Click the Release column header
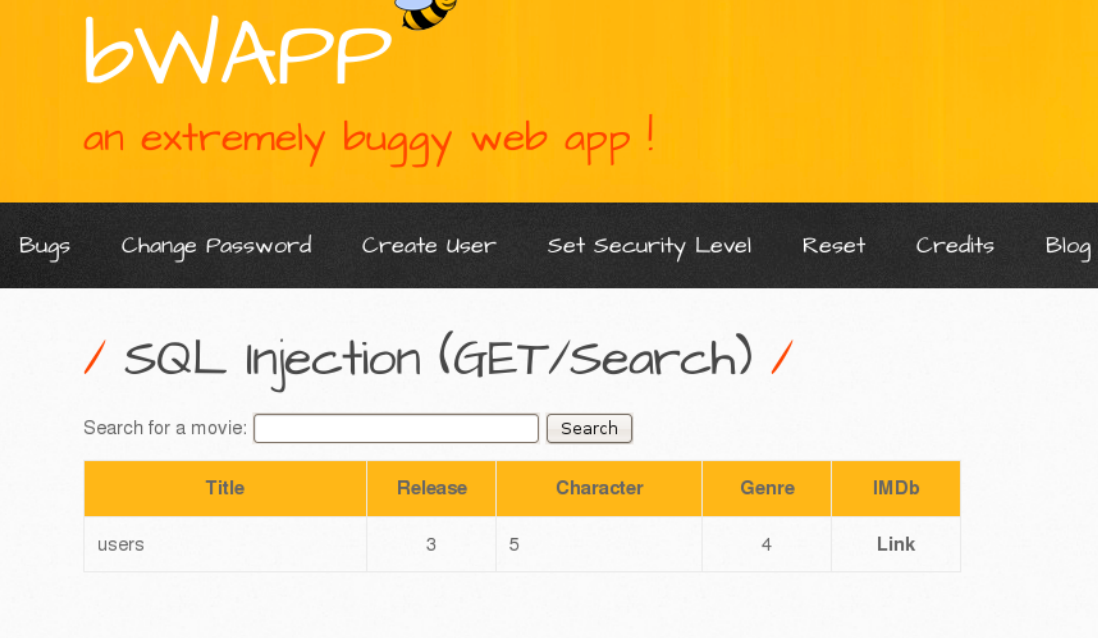The width and height of the screenshot is (1098, 638). (x=431, y=488)
